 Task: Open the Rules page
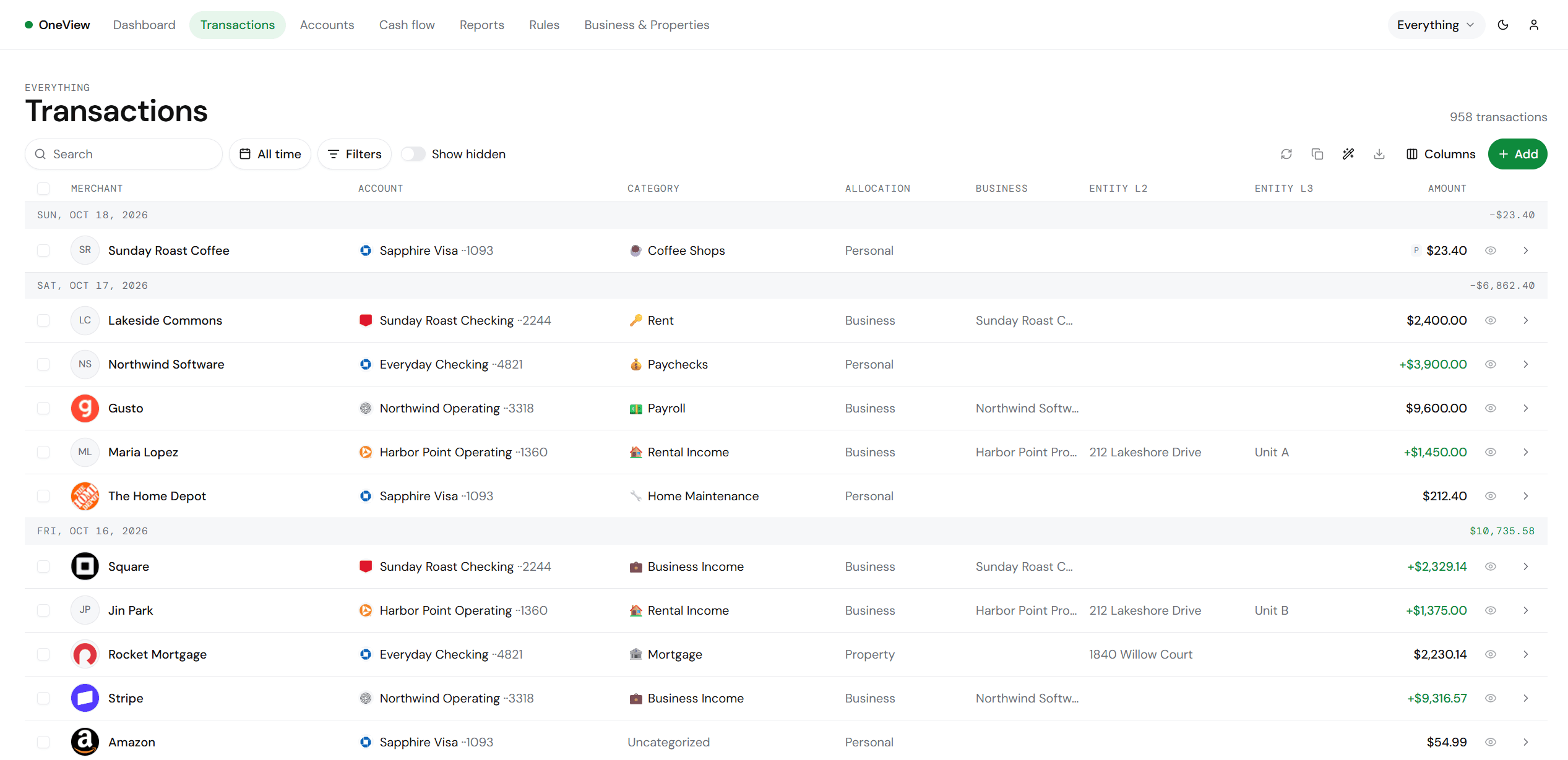click(x=544, y=25)
